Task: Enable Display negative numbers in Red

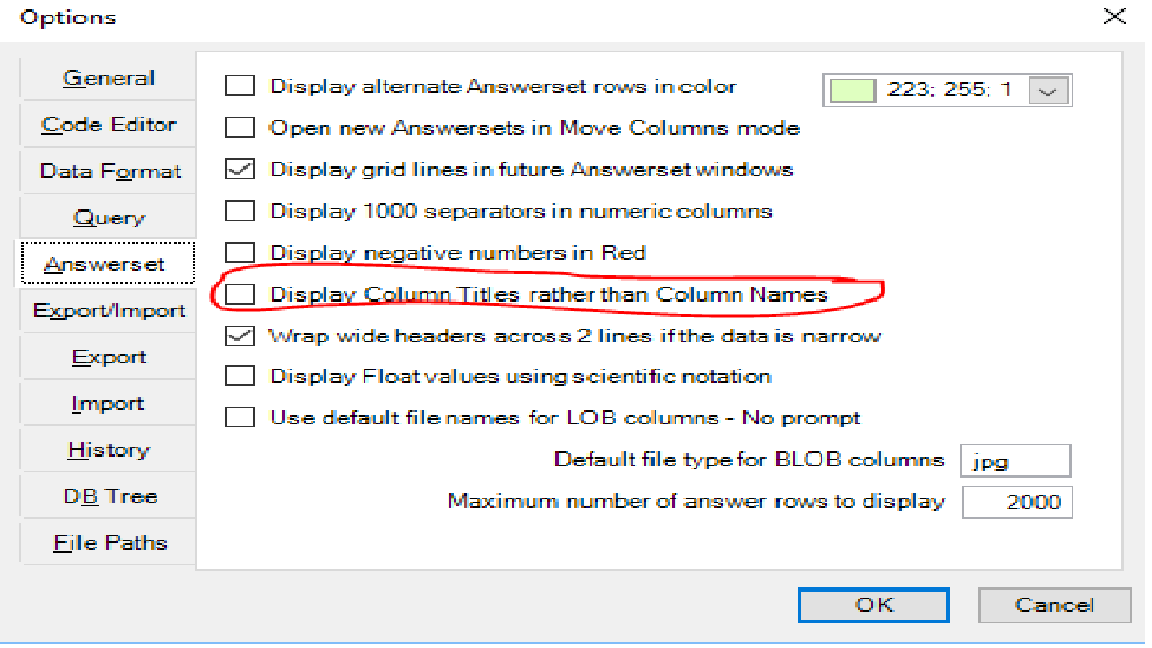Action: click(x=240, y=252)
